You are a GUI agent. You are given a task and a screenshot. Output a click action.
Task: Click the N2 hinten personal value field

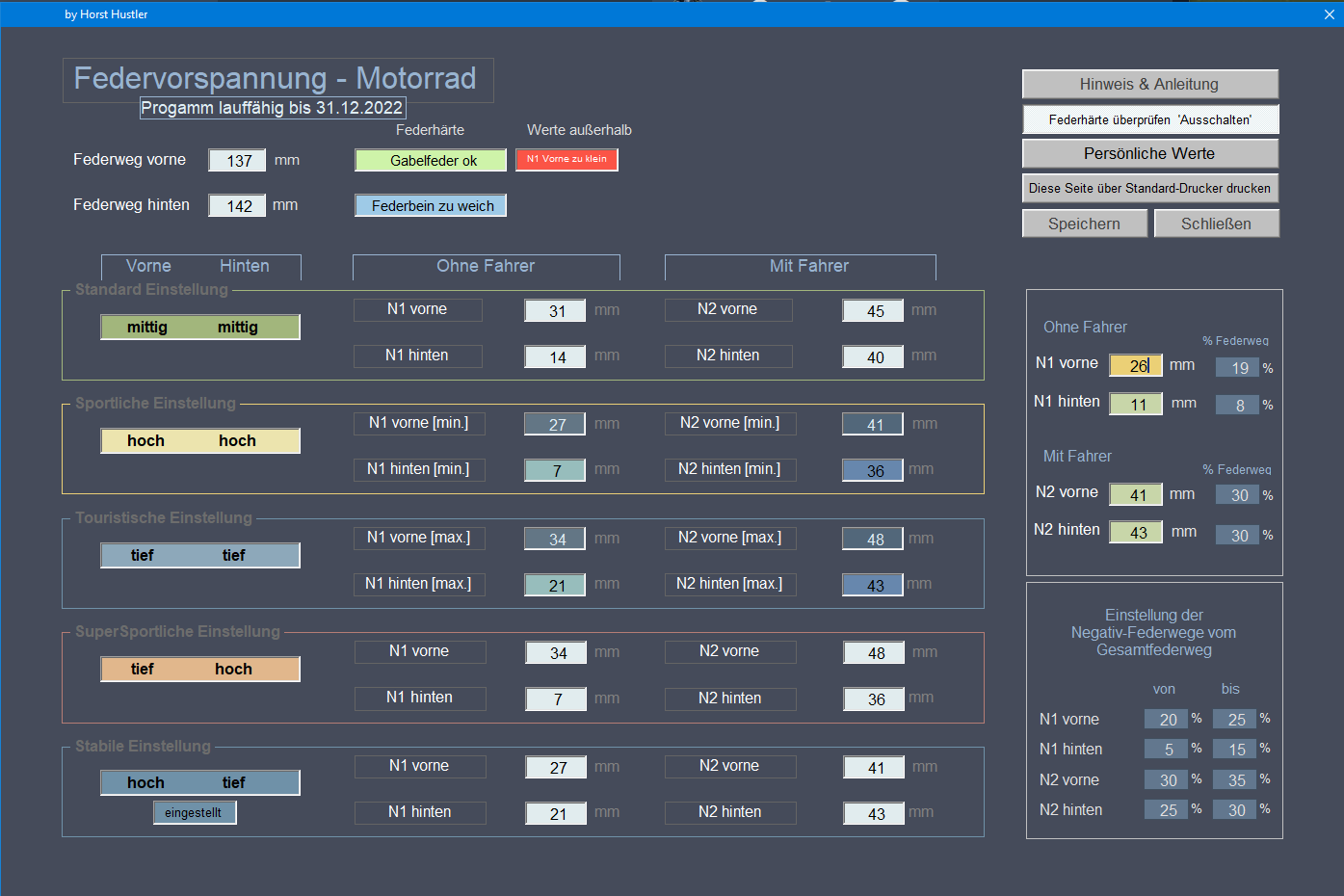point(1136,533)
